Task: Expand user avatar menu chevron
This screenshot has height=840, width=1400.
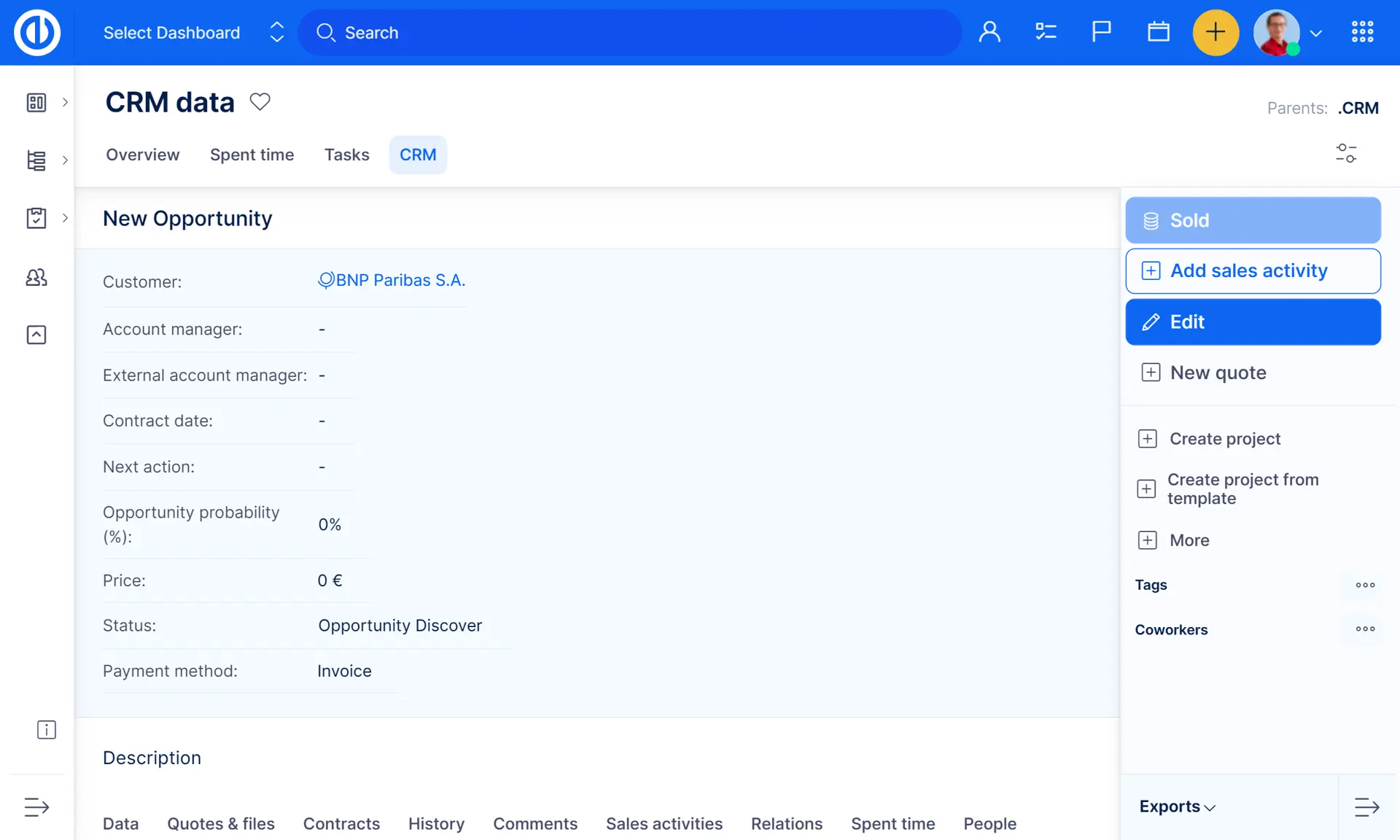Action: point(1315,34)
